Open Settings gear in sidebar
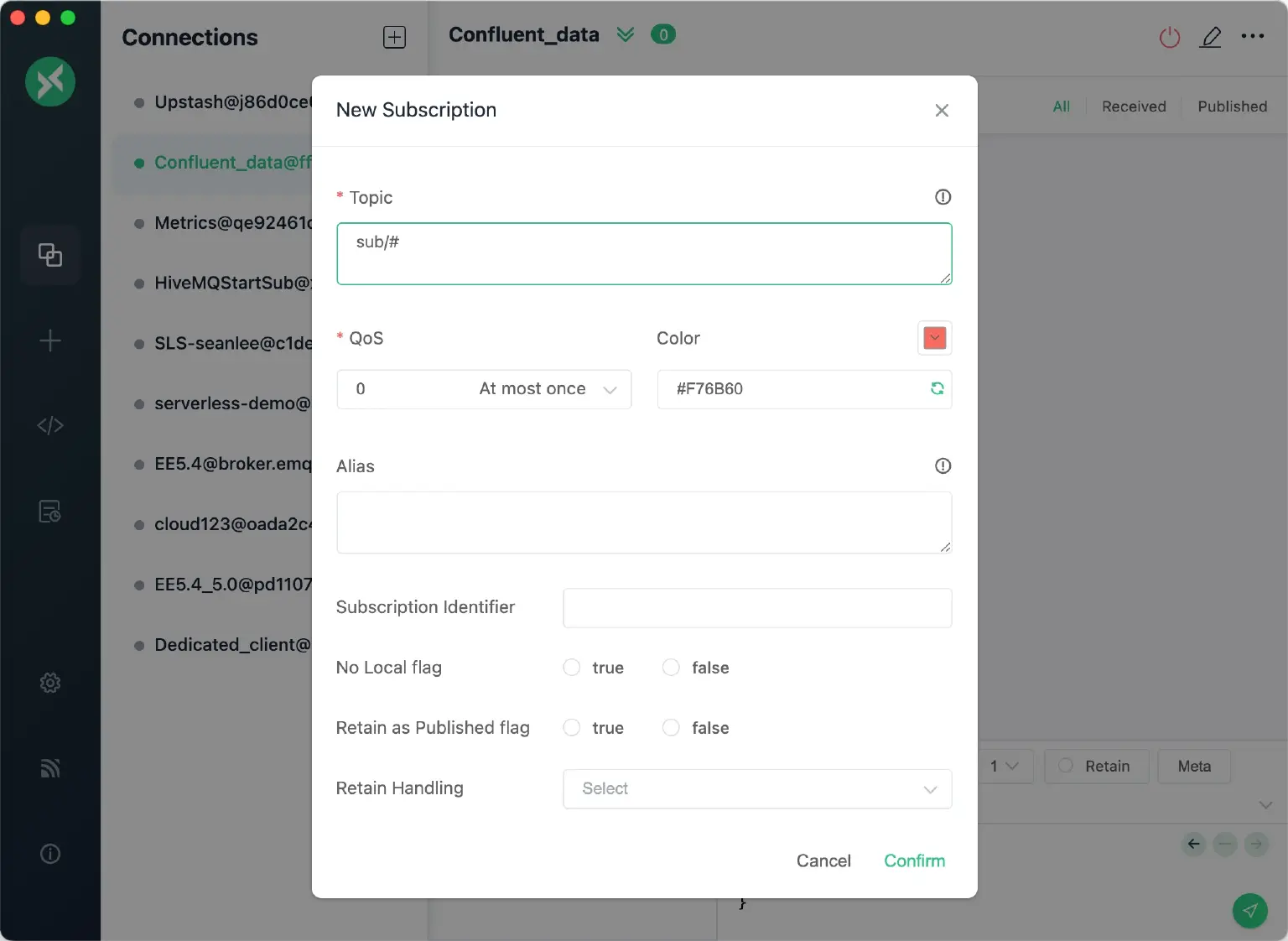The width and height of the screenshot is (1288, 941). [x=50, y=683]
